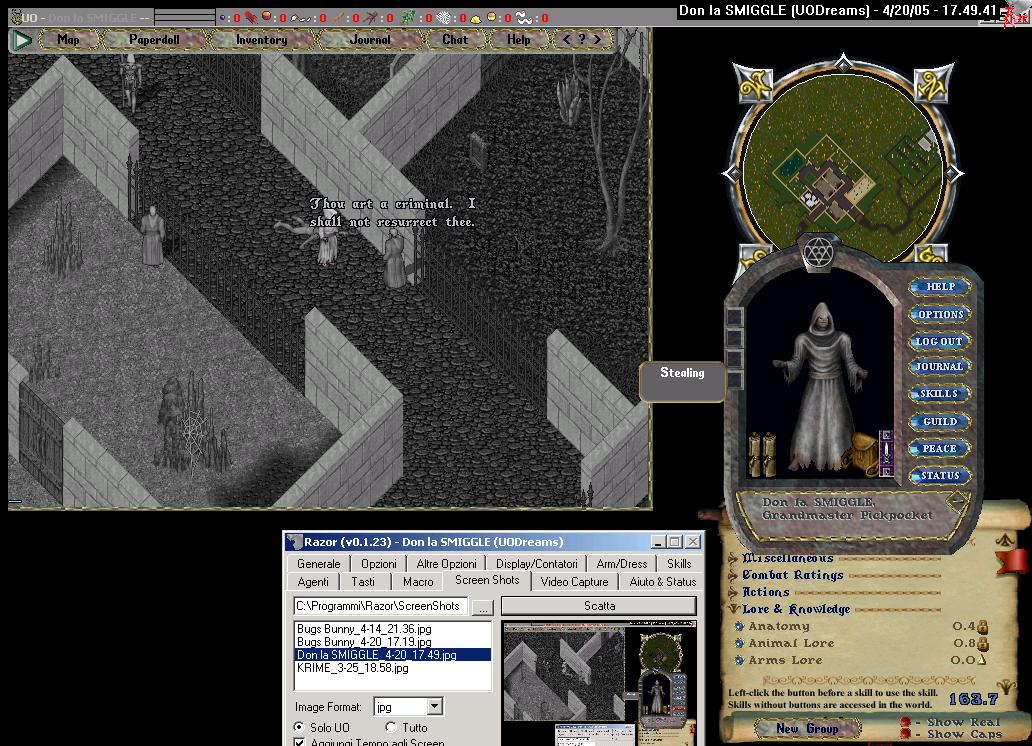The width and height of the screenshot is (1032, 746).
Task: Select KRIME_3-25_18.58.jpg in list
Action: pos(392,668)
